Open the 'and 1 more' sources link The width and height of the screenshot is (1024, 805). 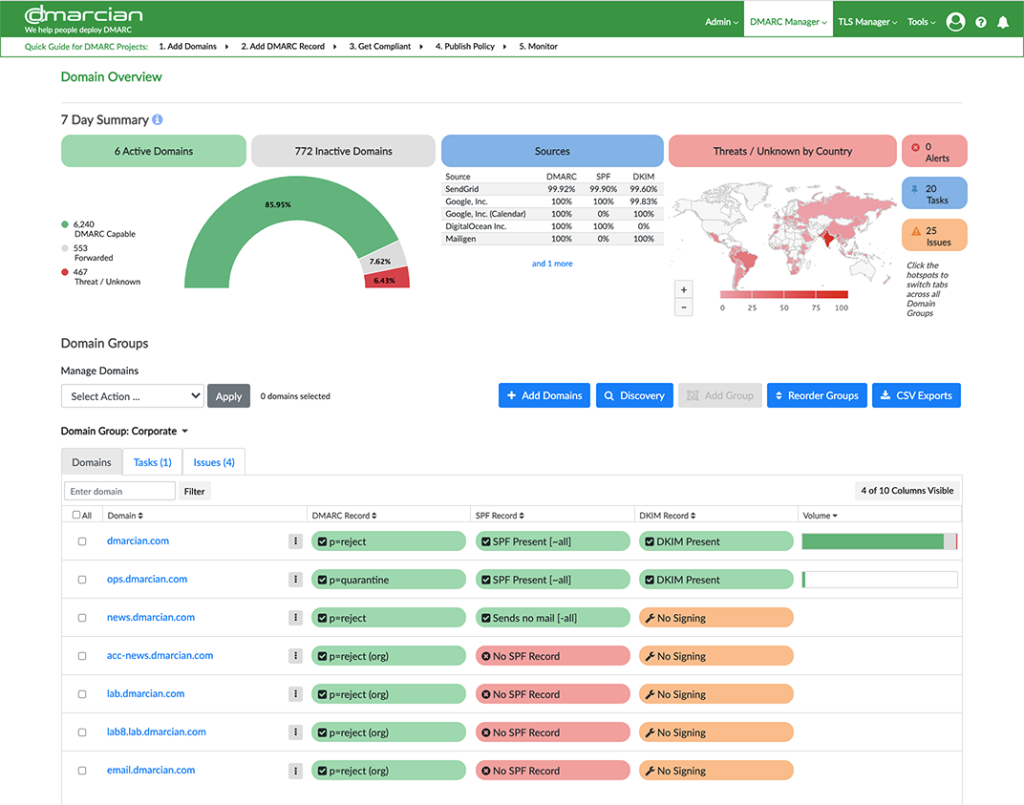pyautogui.click(x=552, y=262)
